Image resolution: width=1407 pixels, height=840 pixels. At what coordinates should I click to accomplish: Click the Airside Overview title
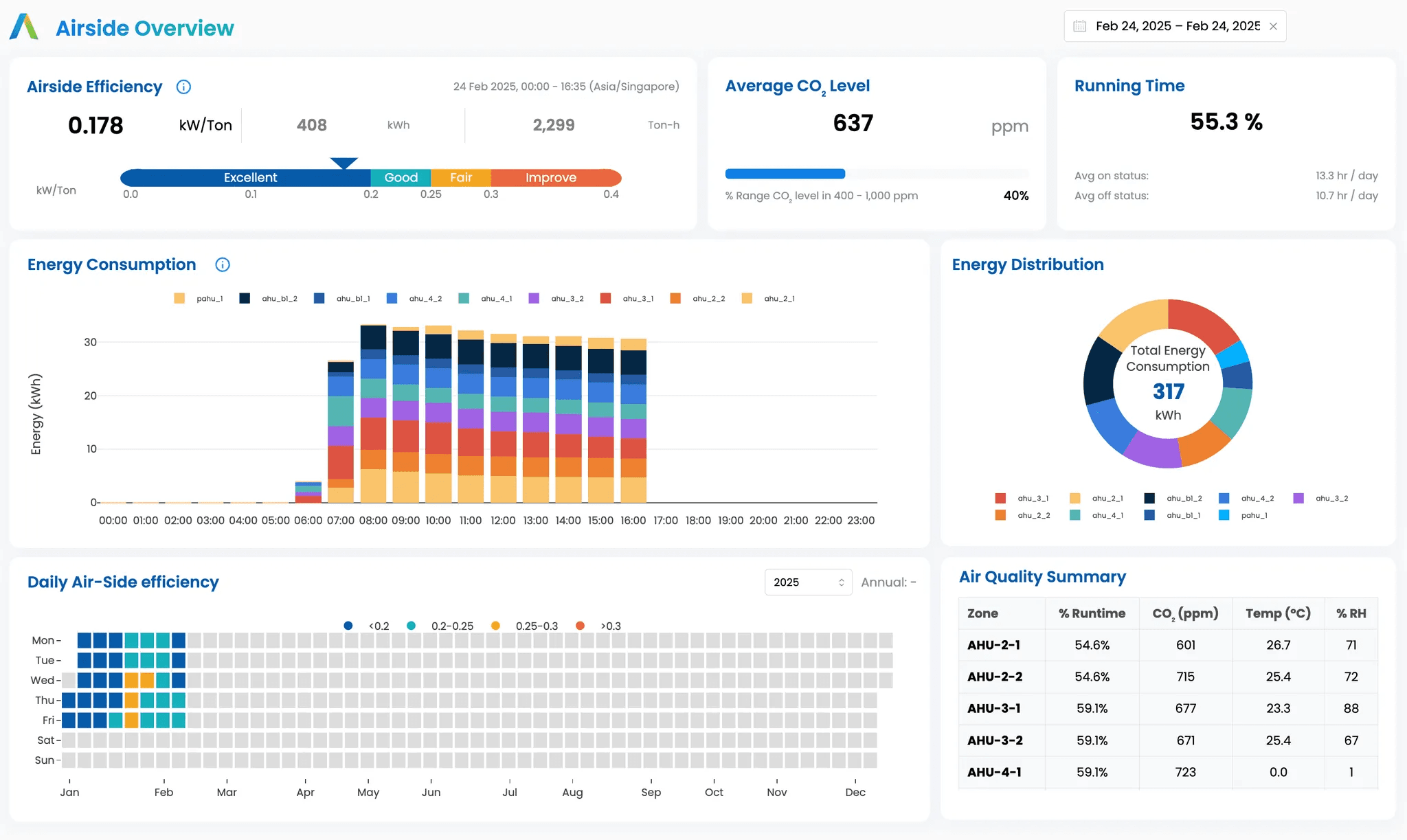pos(145,28)
